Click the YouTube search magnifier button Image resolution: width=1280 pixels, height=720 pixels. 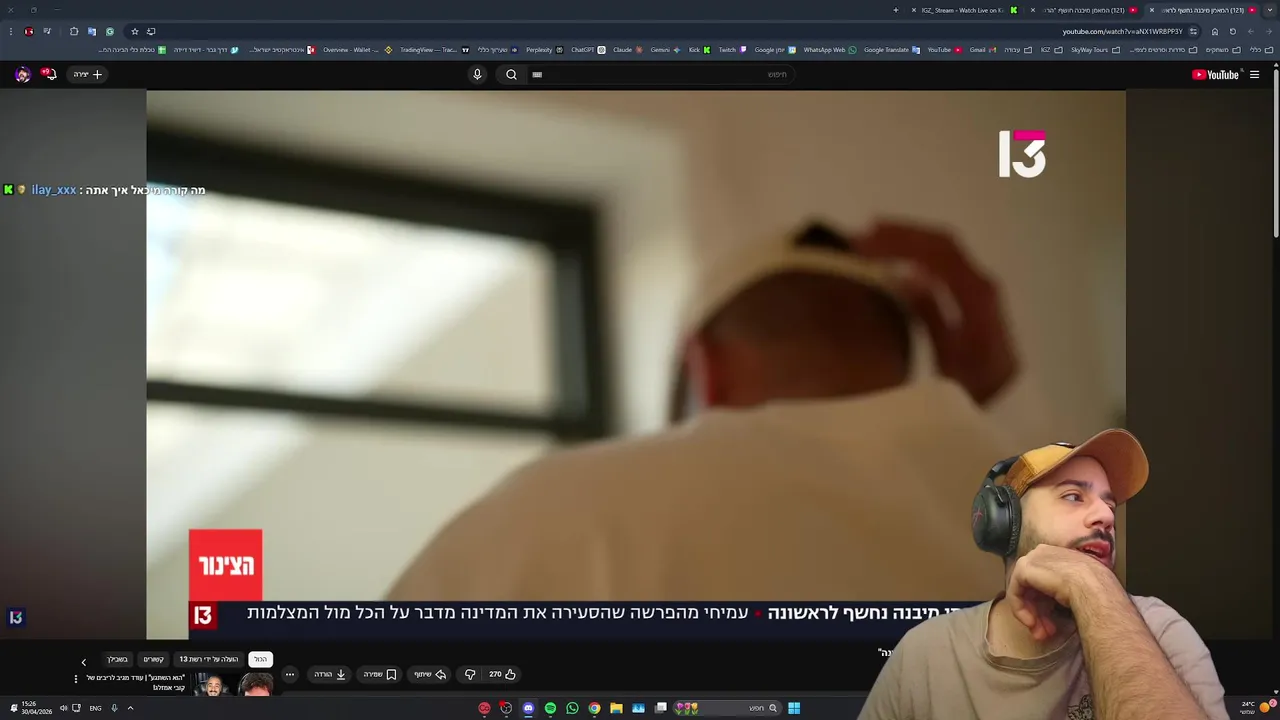point(511,74)
